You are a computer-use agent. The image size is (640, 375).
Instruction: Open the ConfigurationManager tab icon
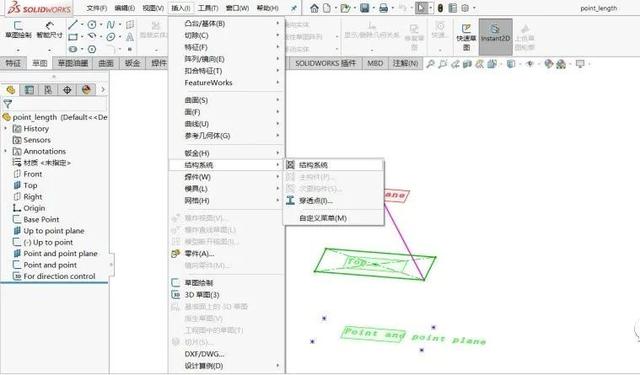pyautogui.click(x=48, y=89)
